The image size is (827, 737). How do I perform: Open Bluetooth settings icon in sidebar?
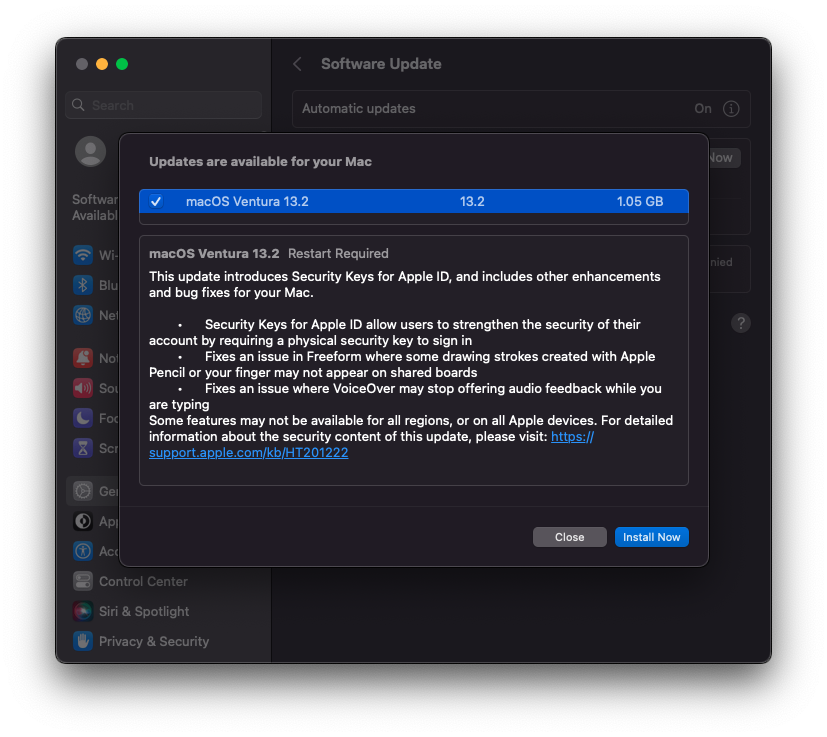[83, 285]
